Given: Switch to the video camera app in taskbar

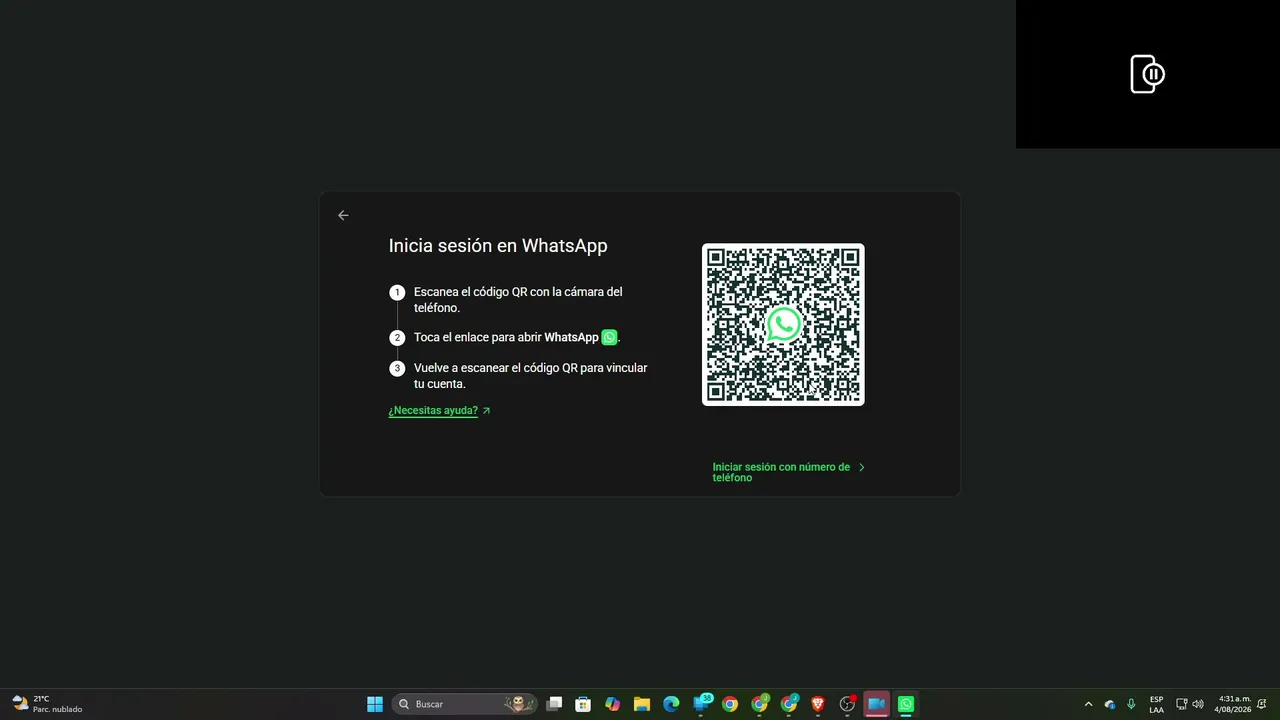Looking at the screenshot, I should pos(877,704).
